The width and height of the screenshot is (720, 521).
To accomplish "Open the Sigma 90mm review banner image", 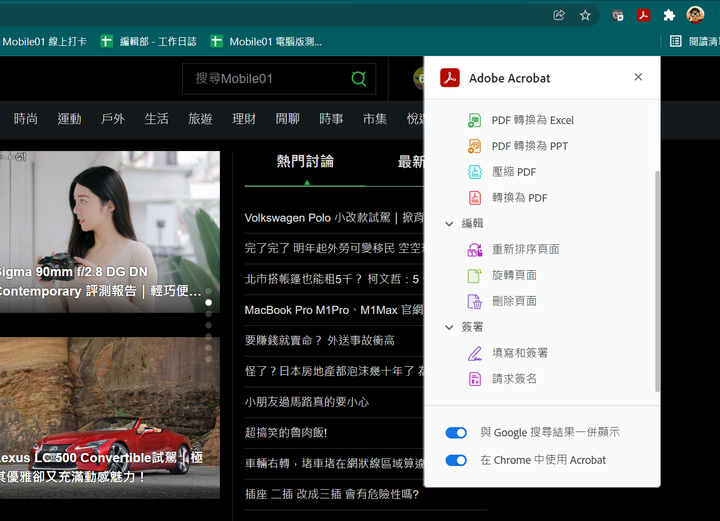I will coord(109,232).
